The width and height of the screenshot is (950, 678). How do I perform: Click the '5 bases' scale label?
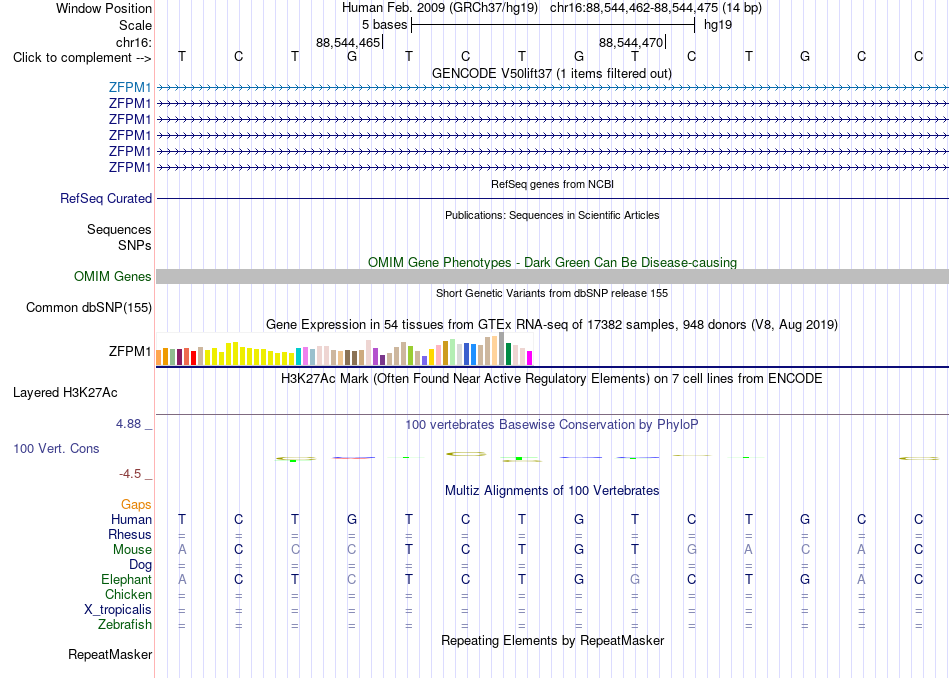[x=384, y=25]
